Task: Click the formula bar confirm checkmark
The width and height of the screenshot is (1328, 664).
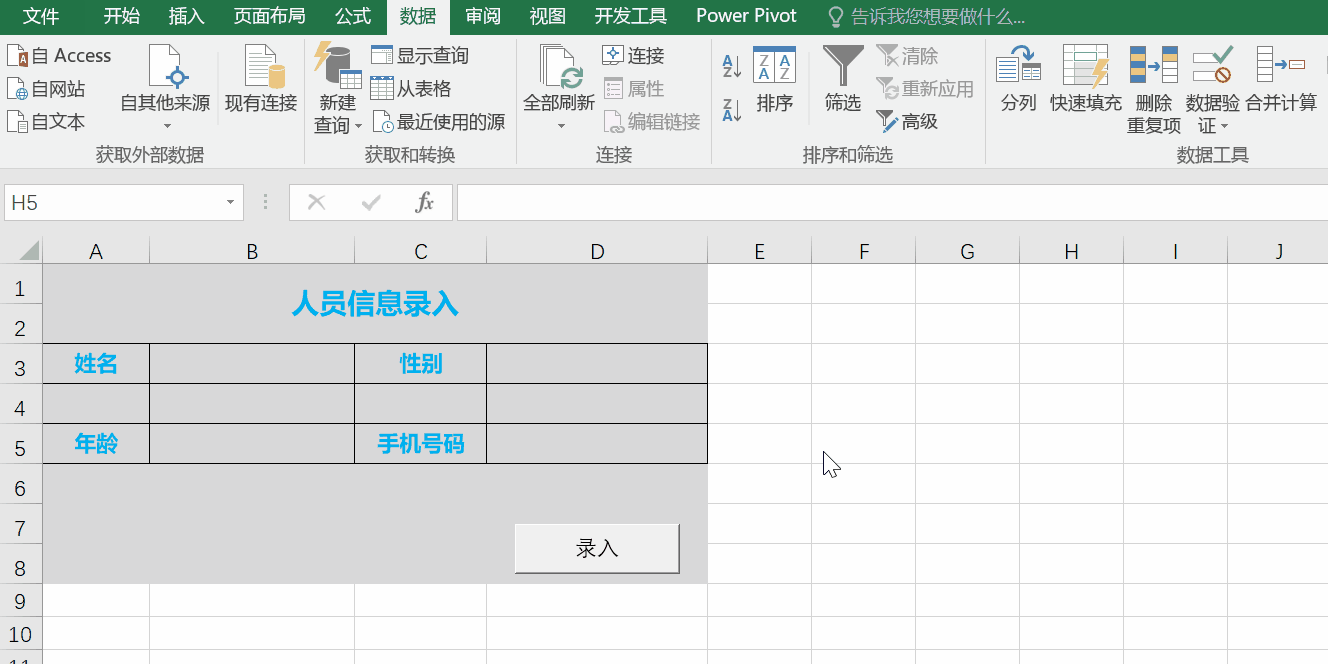Action: pos(371,203)
